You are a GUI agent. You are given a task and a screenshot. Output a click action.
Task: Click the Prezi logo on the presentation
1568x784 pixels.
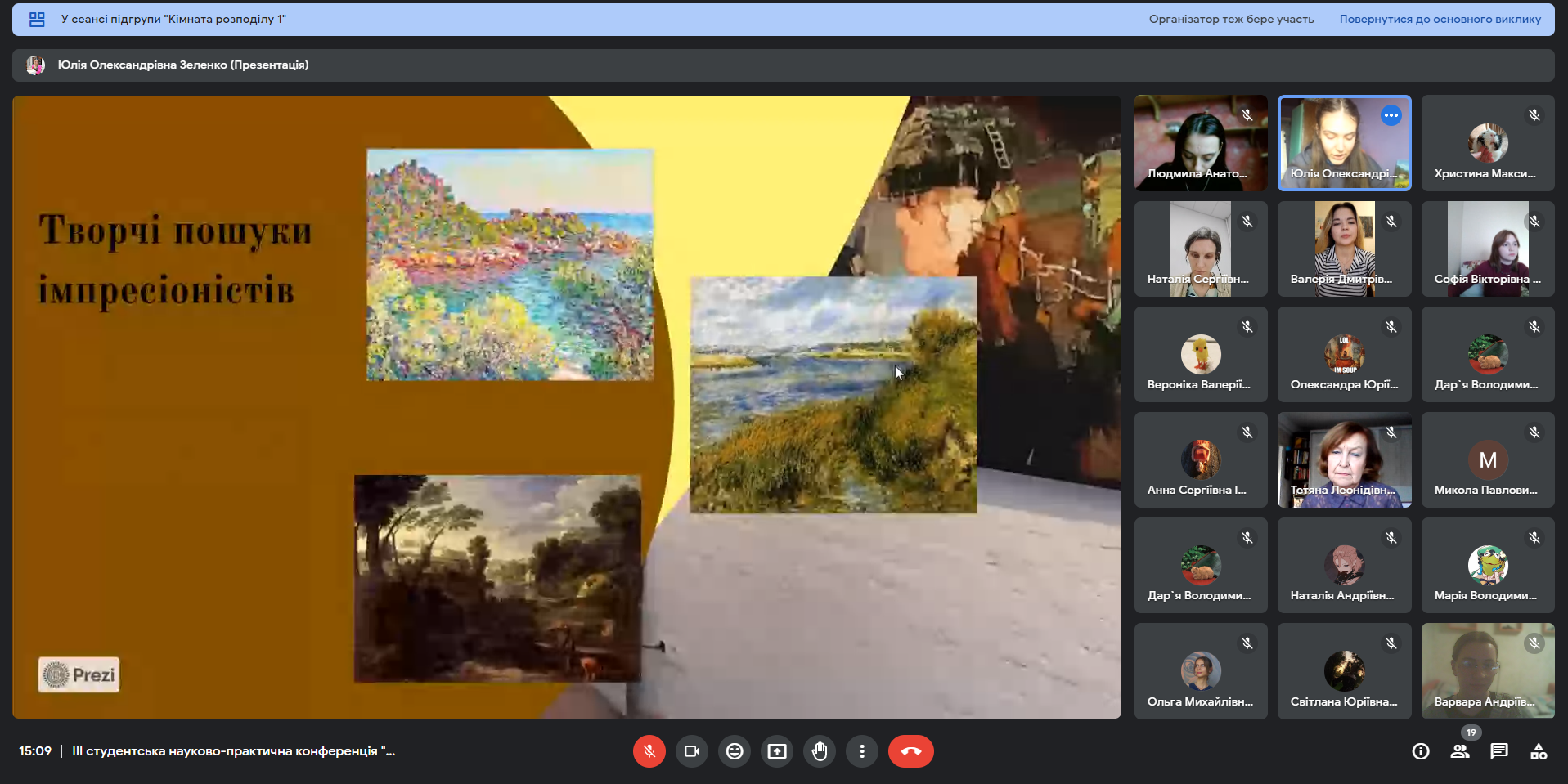click(79, 674)
